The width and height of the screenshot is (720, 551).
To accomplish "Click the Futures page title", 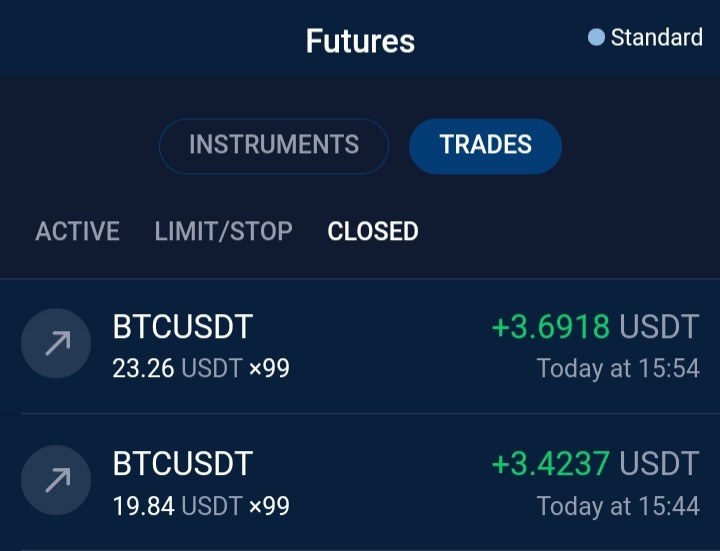I will pos(360,41).
